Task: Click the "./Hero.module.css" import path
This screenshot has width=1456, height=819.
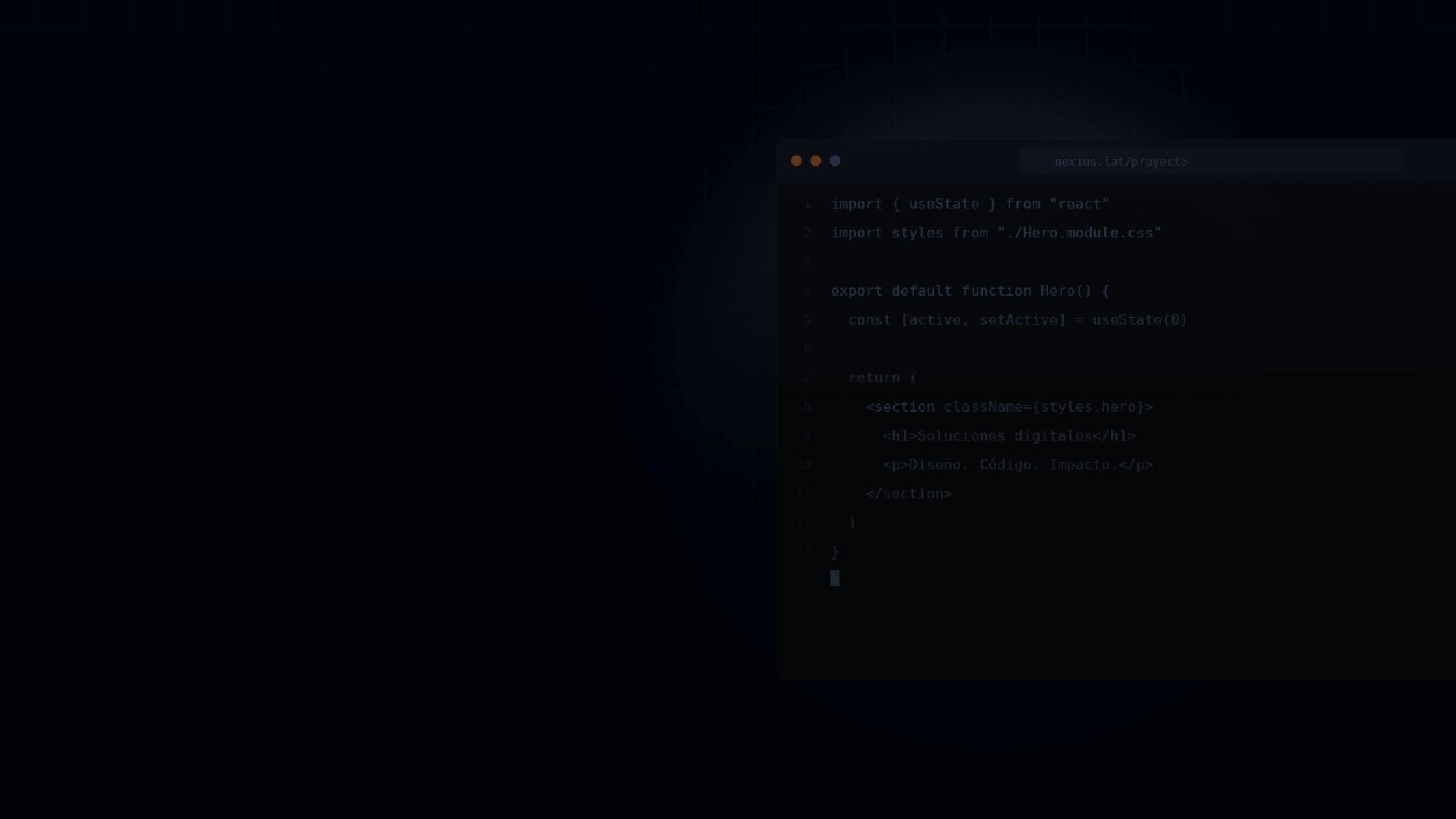Action: [x=1079, y=233]
